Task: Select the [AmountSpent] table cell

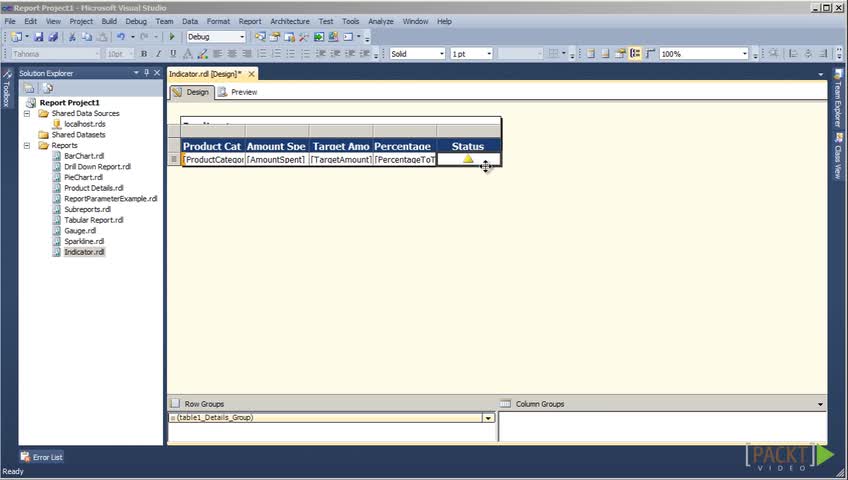Action: (x=276, y=159)
